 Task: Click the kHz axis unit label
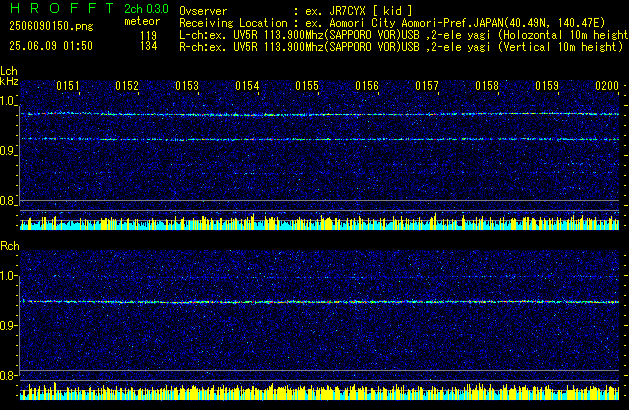point(9,81)
